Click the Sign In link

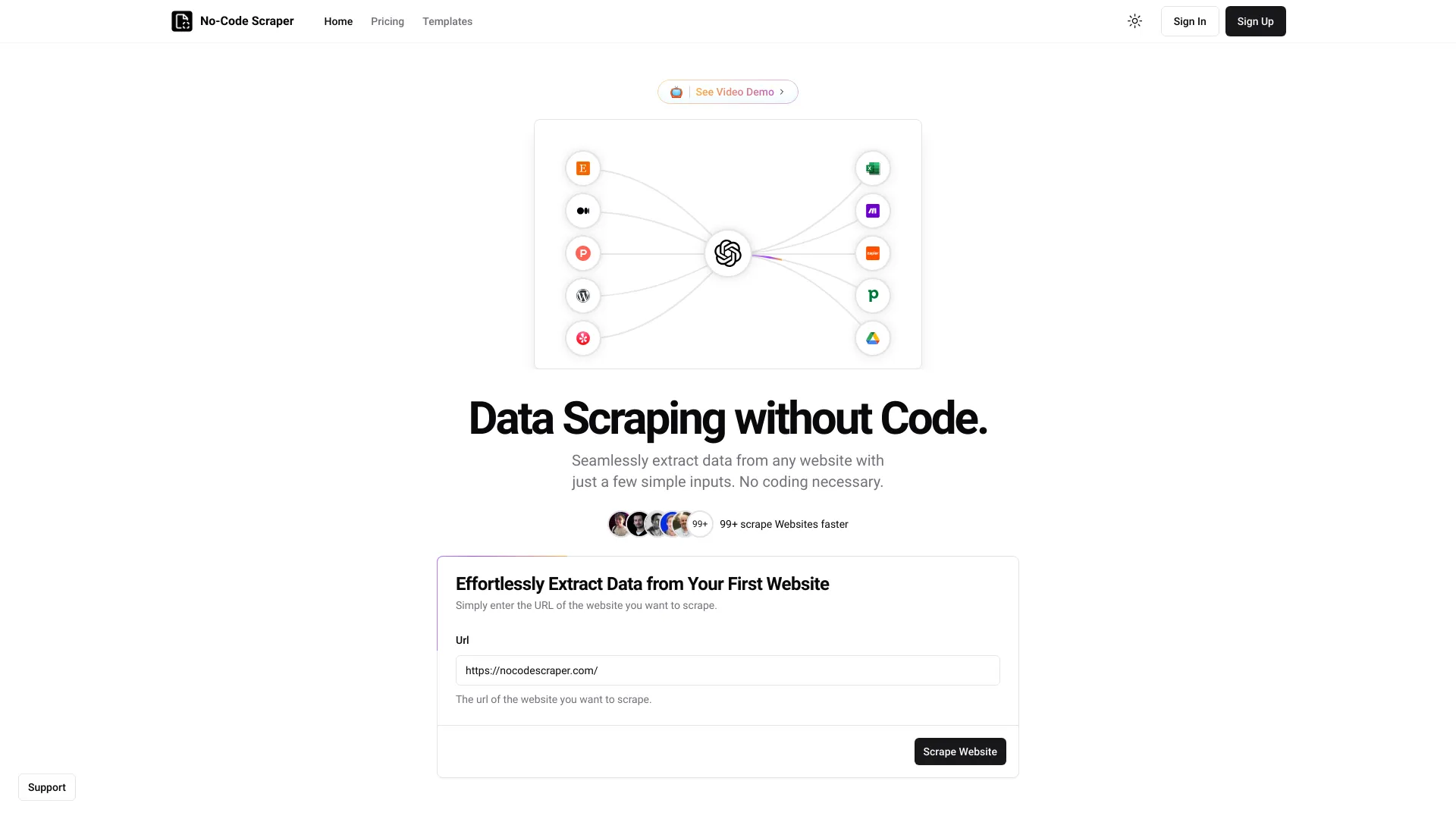[x=1189, y=21]
